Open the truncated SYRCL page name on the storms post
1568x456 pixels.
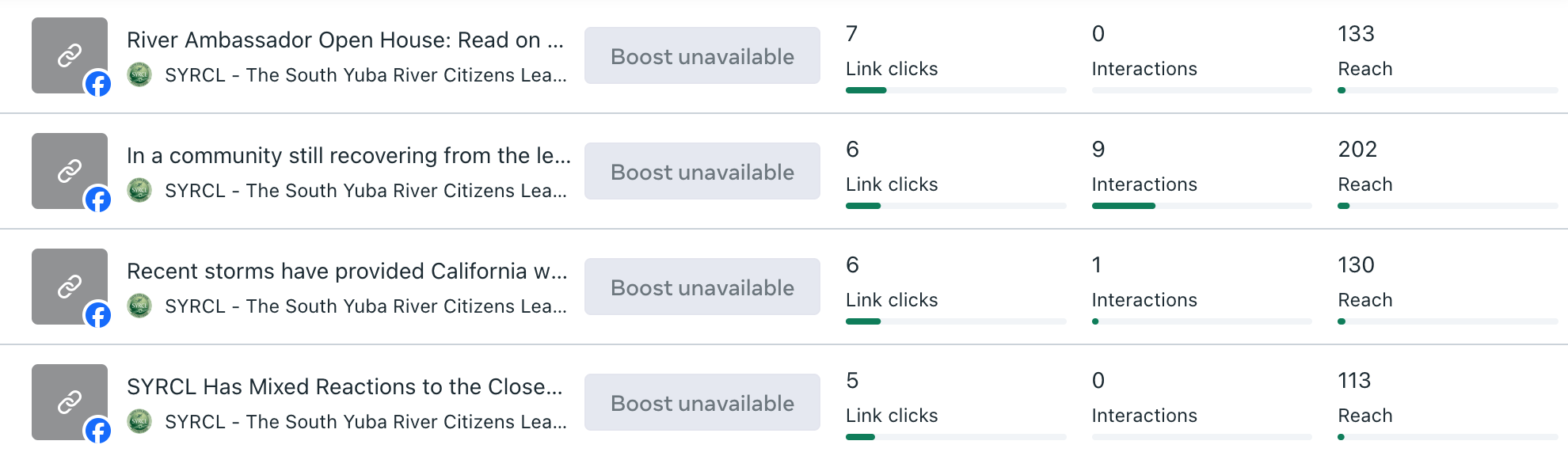point(366,306)
